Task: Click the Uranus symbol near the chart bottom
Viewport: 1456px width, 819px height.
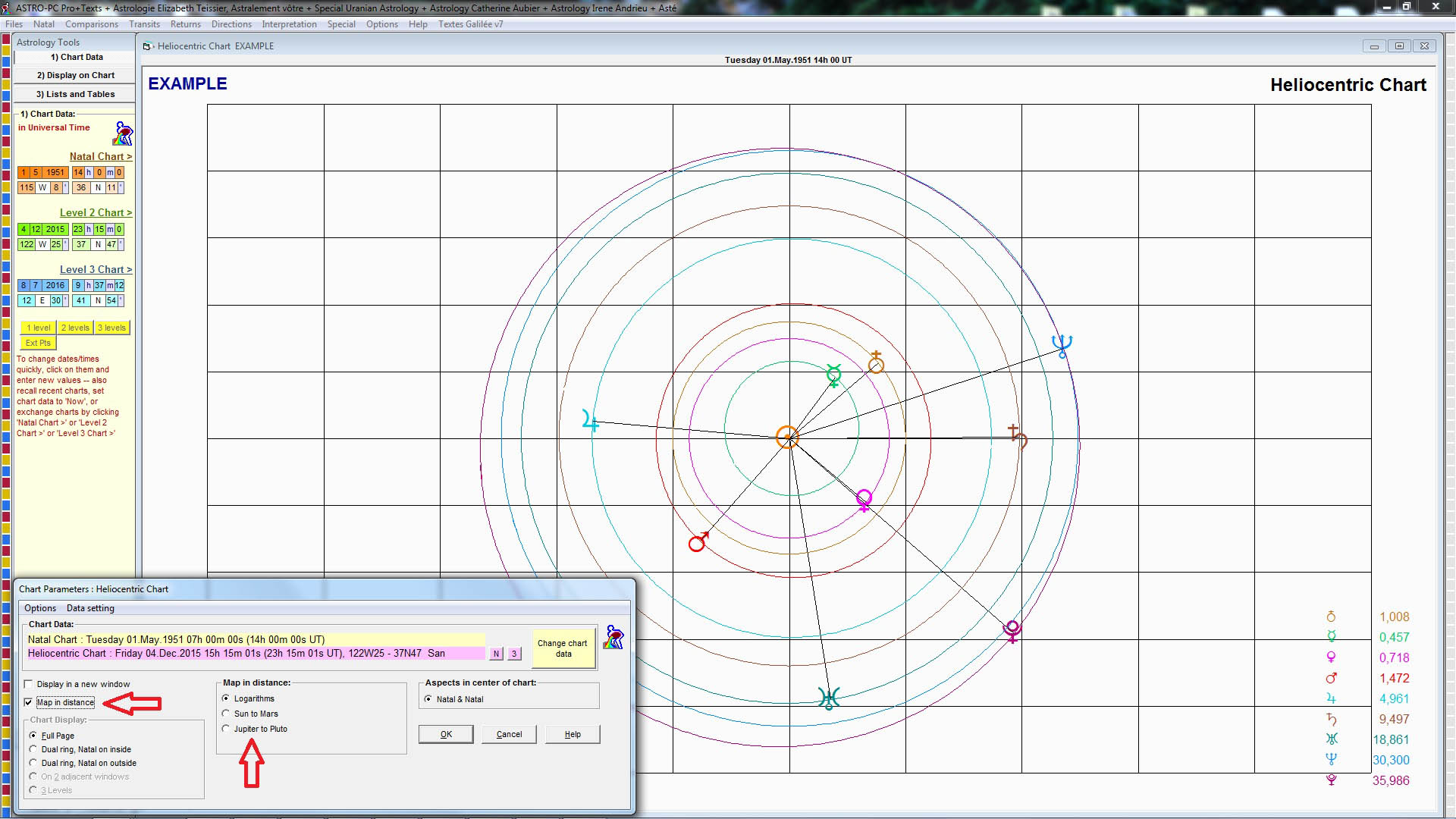Action: tap(828, 698)
